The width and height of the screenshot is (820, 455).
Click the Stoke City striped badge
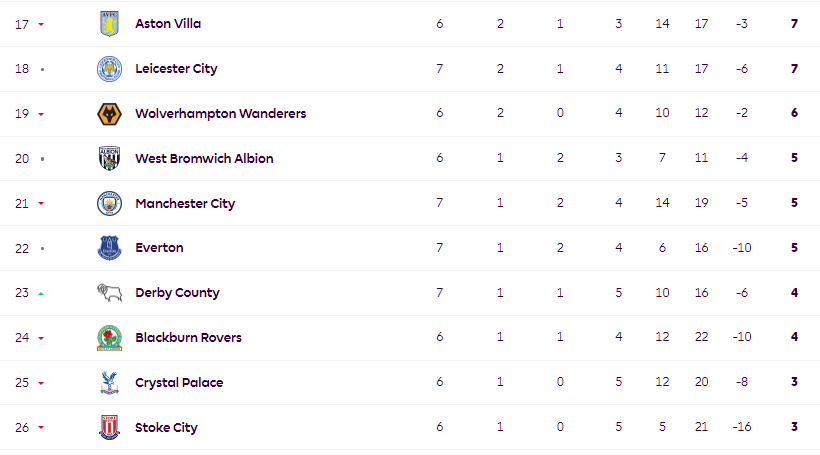(109, 427)
